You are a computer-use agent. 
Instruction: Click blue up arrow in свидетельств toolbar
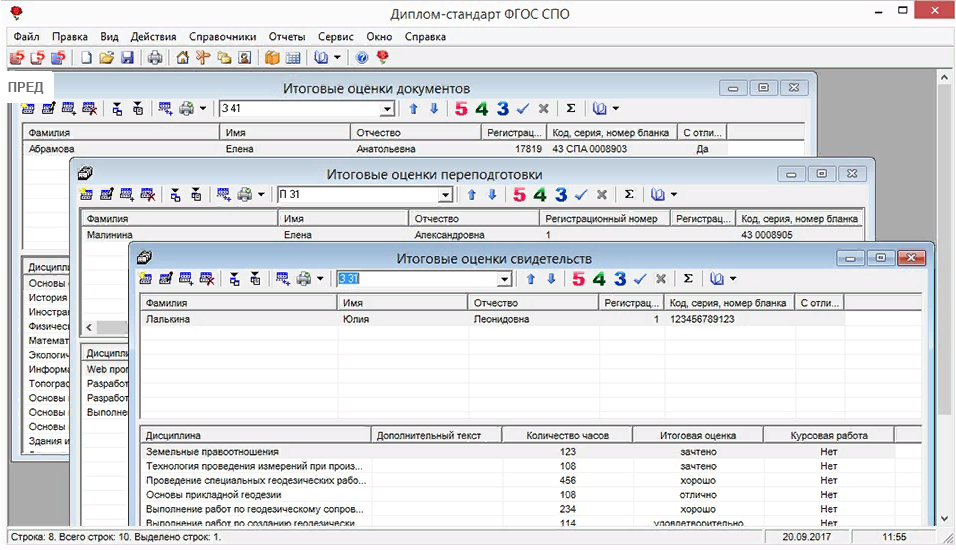click(x=530, y=279)
